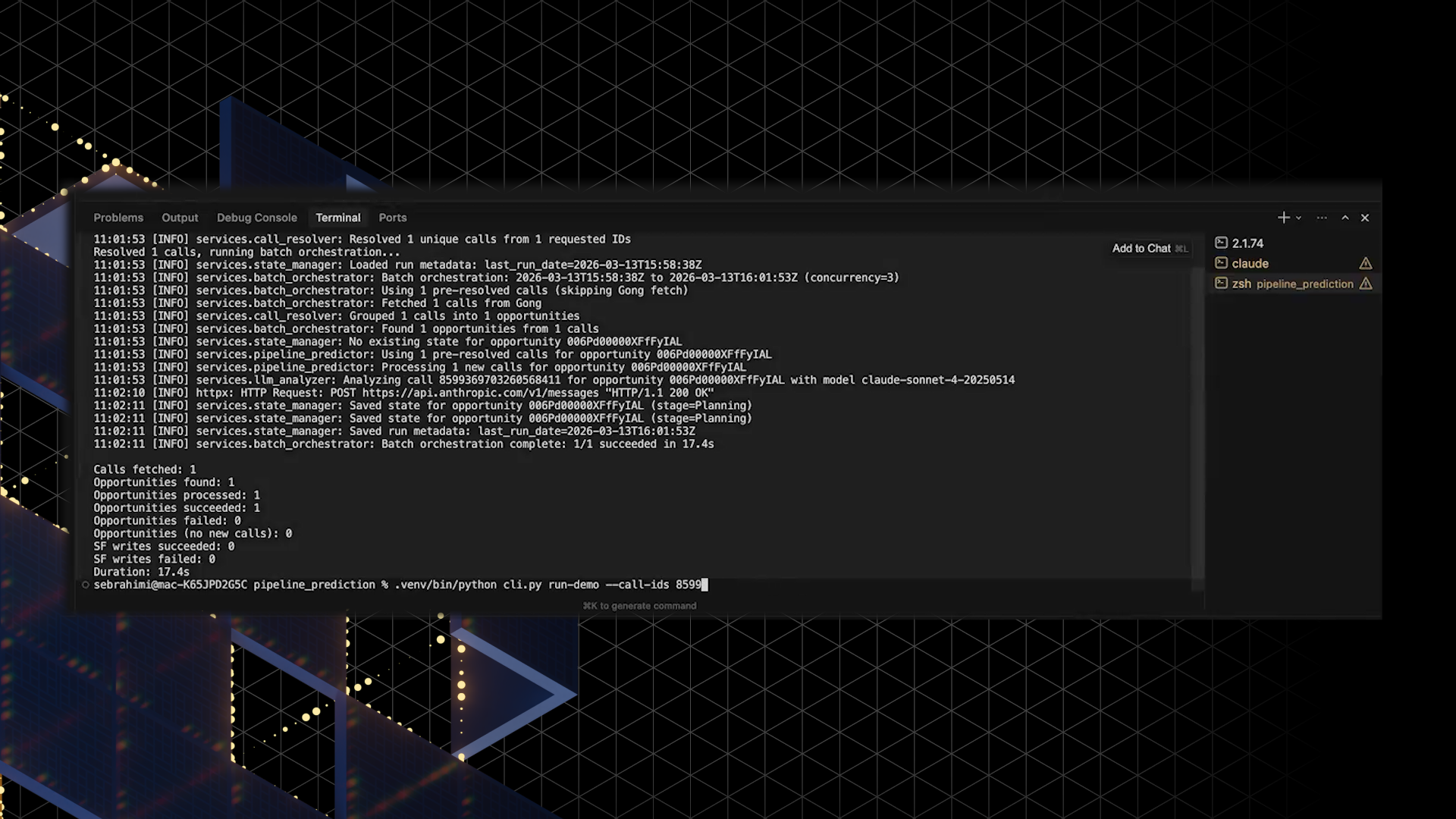This screenshot has width=1456, height=819.
Task: Select the Terminal tab
Action: pos(338,218)
